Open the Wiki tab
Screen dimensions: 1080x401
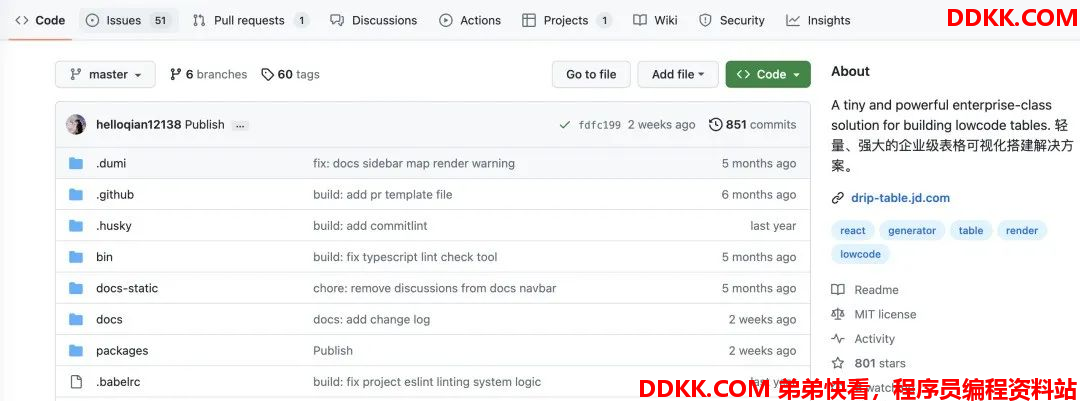click(x=655, y=21)
